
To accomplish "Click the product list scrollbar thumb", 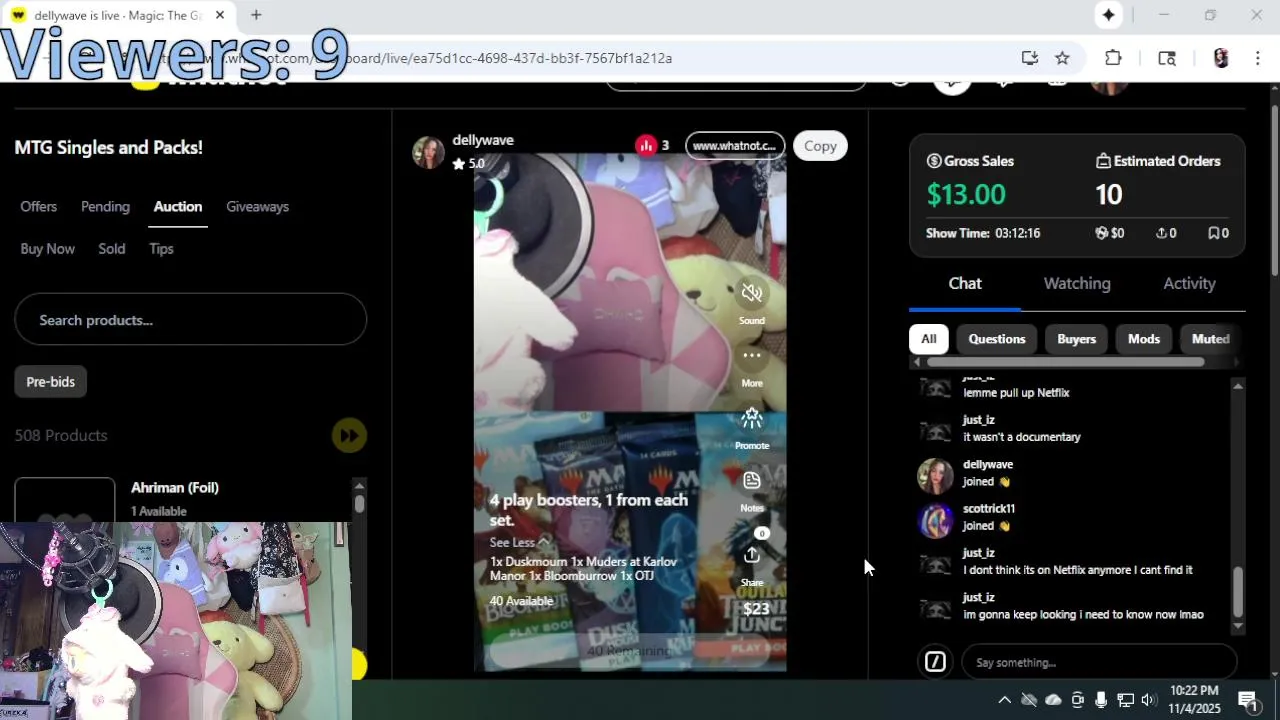I will click(359, 505).
